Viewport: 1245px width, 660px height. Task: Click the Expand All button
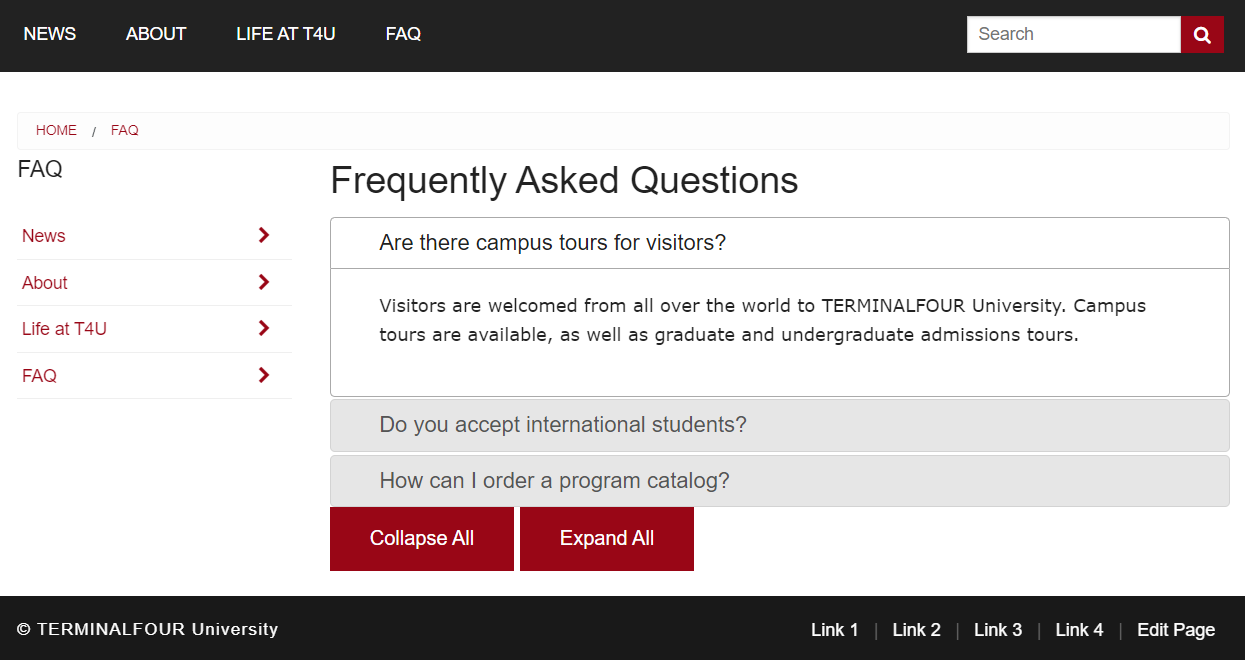(607, 539)
